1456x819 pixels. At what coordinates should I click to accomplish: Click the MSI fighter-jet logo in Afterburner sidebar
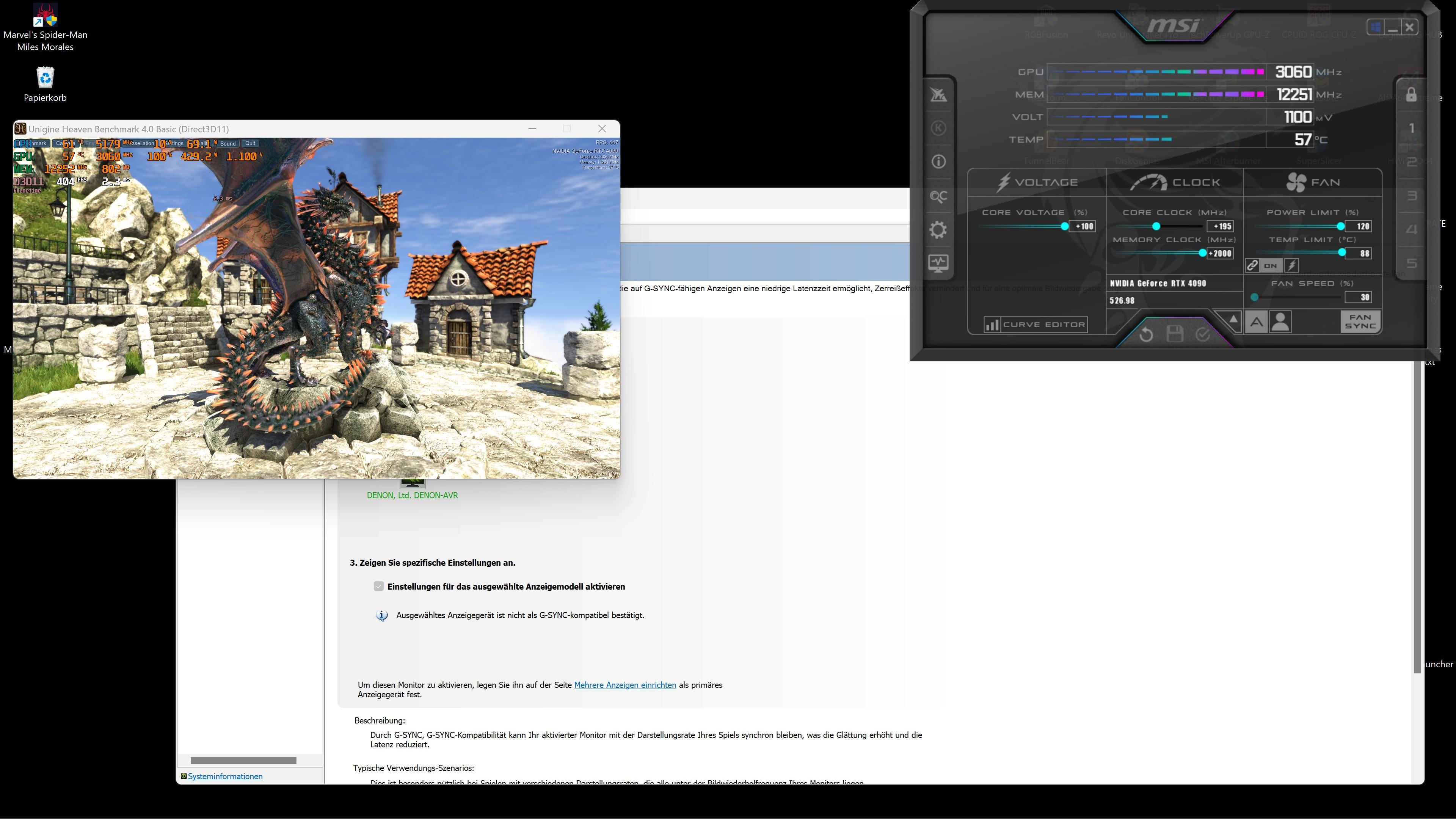[938, 94]
